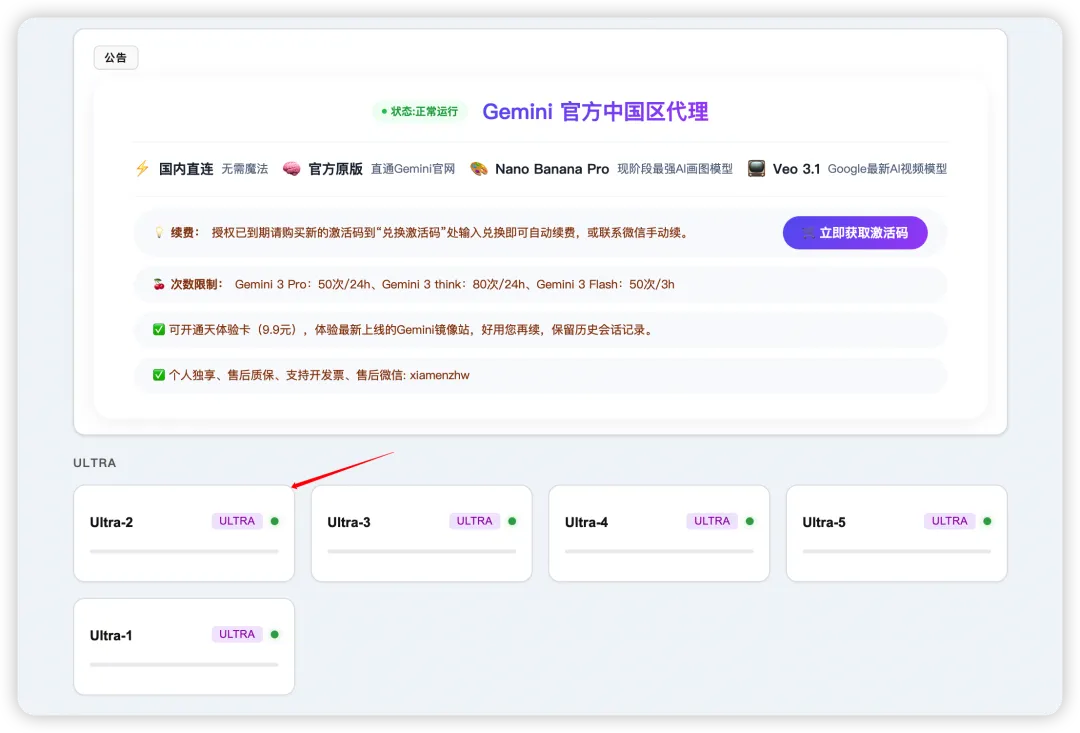Viewport: 1080px width, 733px height.
Task: Click the usage progress bar on Ultra-3
Action: (422, 552)
